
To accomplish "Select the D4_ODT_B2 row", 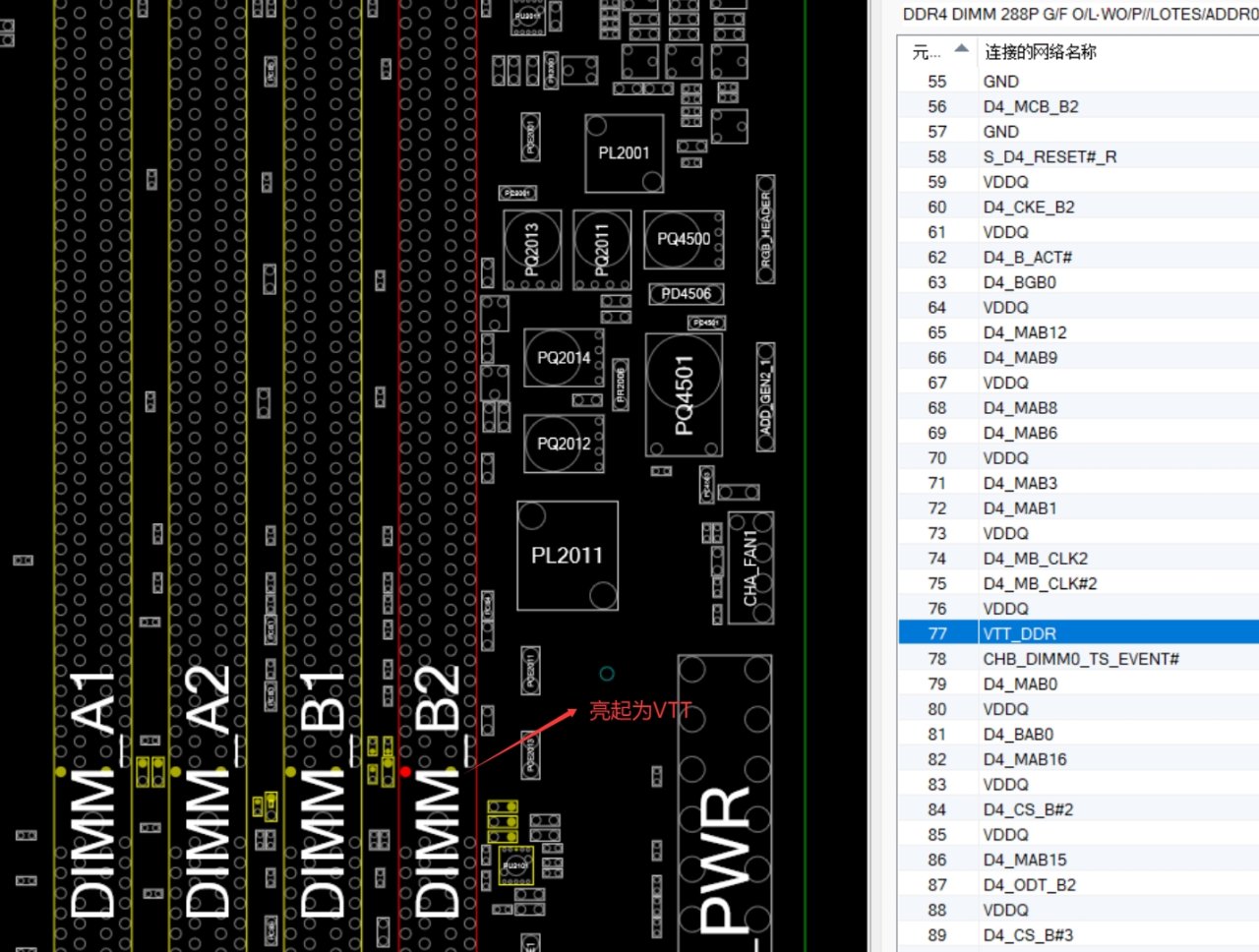I will 1029,885.
